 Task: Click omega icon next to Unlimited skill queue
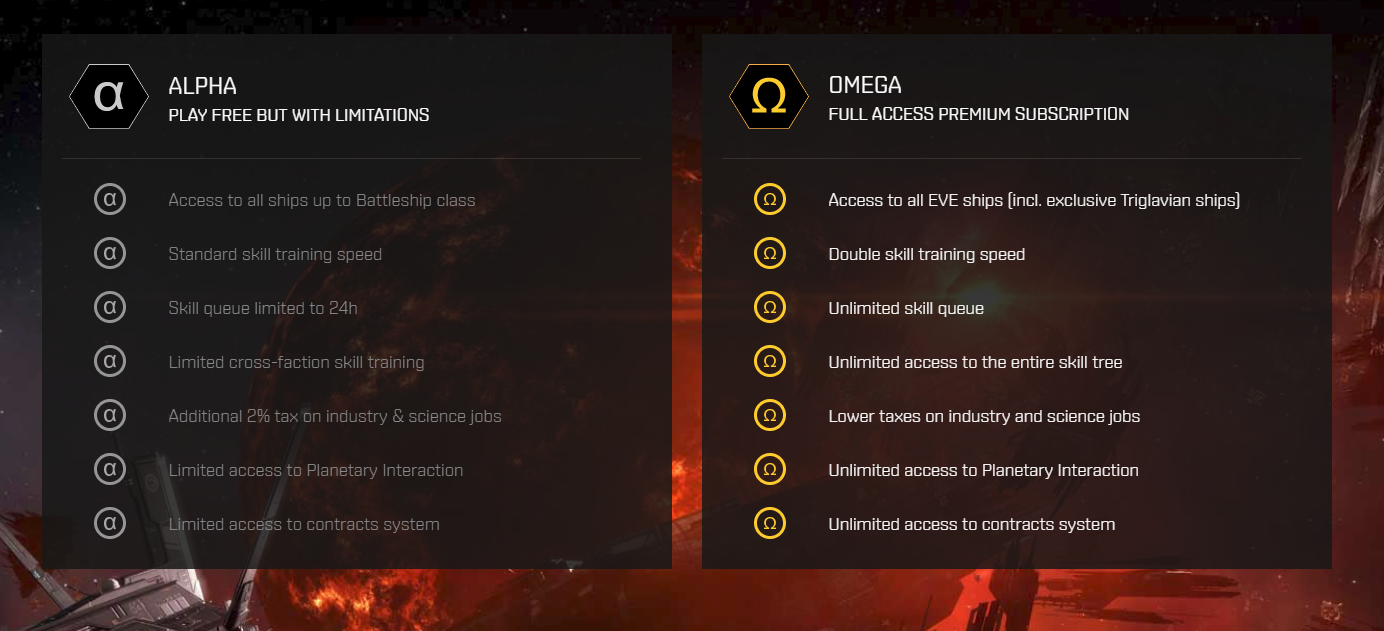(770, 308)
